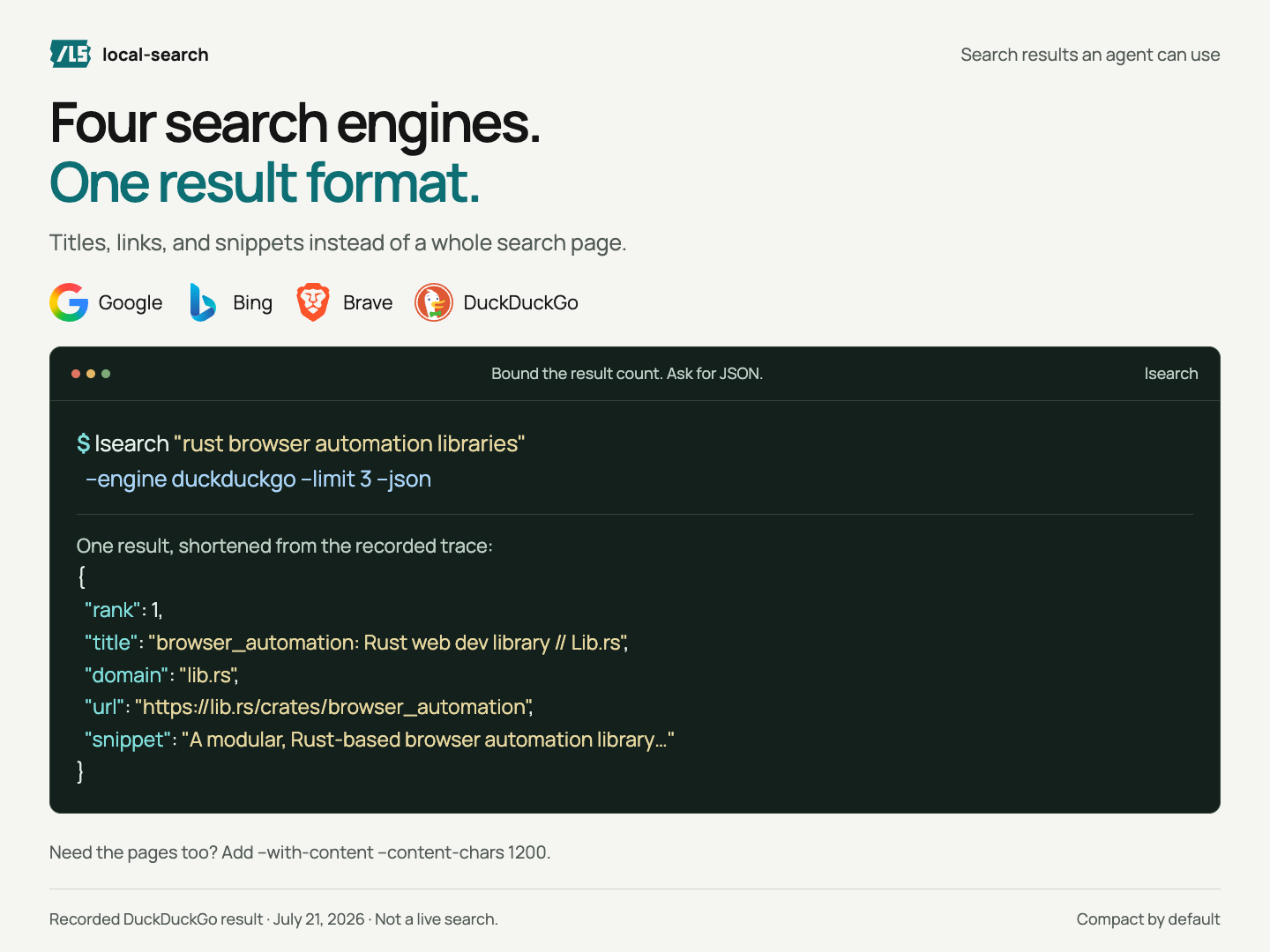
Task: Click the "rank": 1 JSON line
Action: click(x=123, y=610)
